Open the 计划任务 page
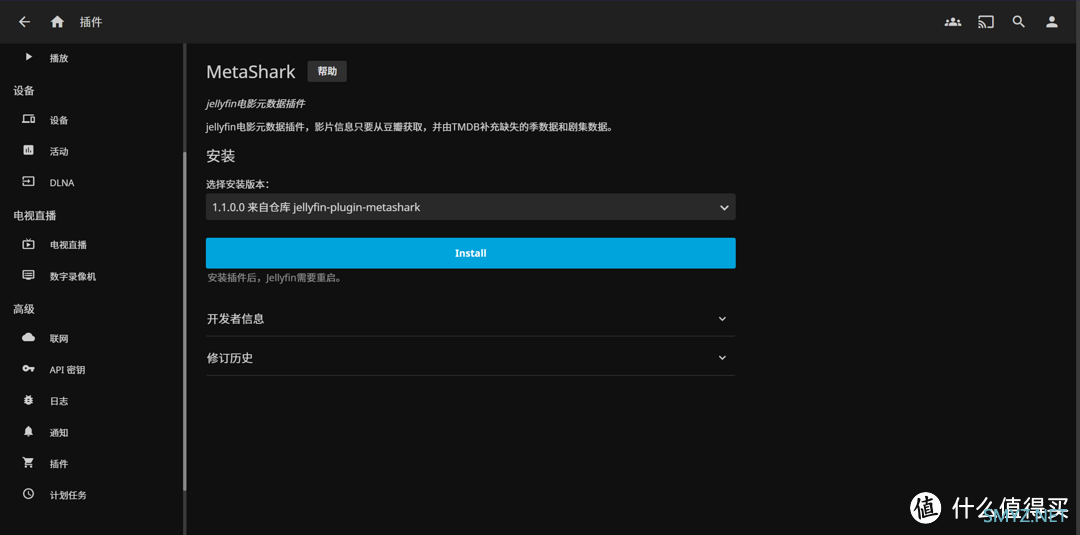Screen dimensions: 1080x535 [x=92, y=494]
